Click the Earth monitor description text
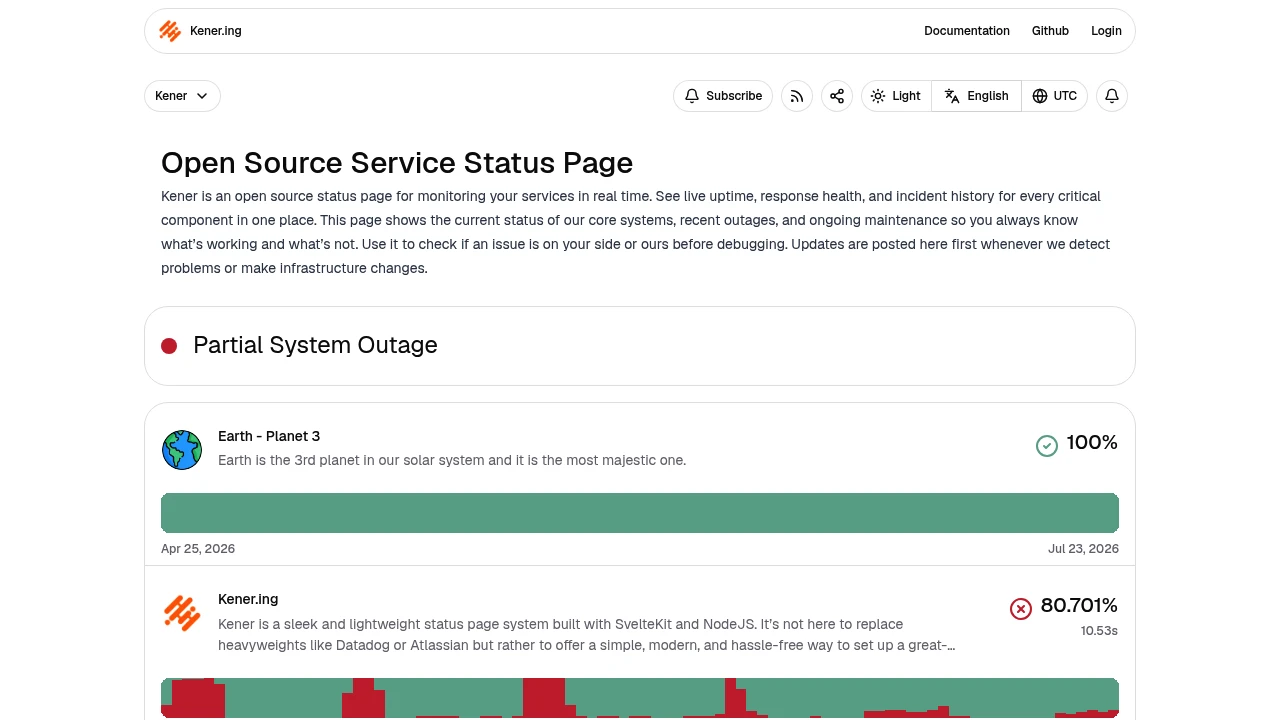 click(452, 461)
